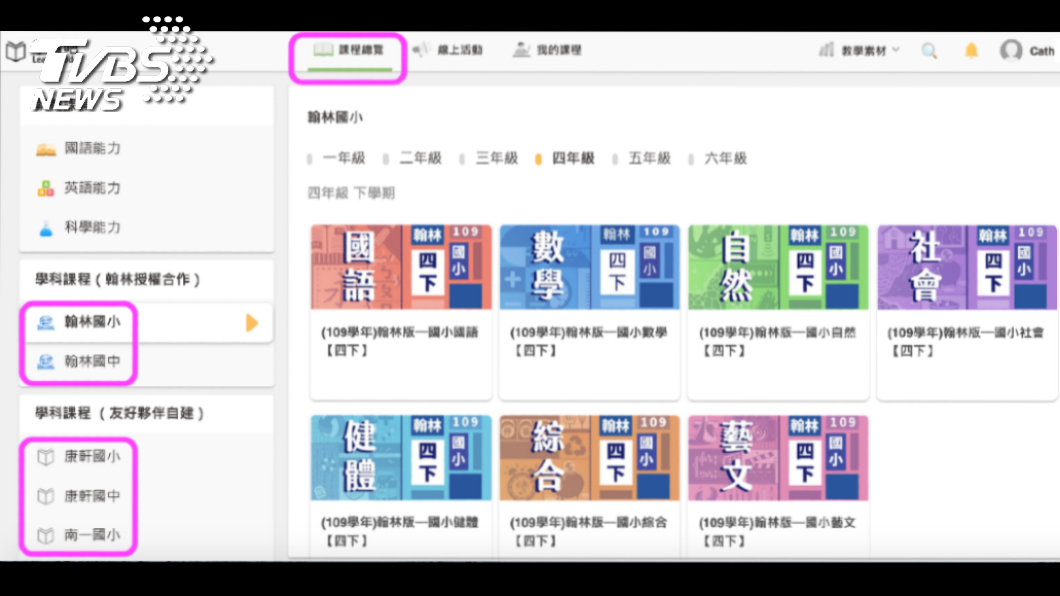Click the 科學能力 flask icon
Image resolution: width=1060 pixels, height=596 pixels.
46,228
